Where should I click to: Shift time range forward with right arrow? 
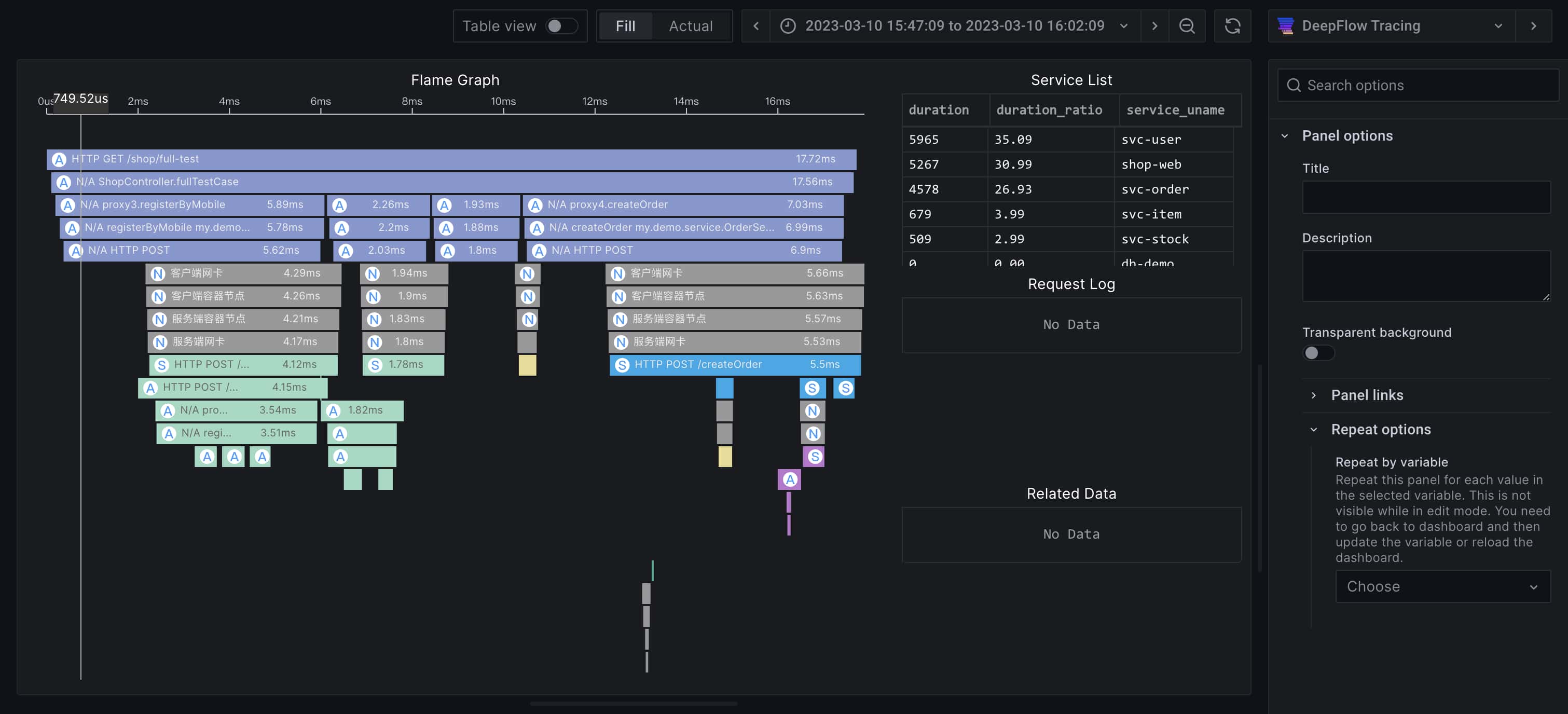coord(1154,25)
